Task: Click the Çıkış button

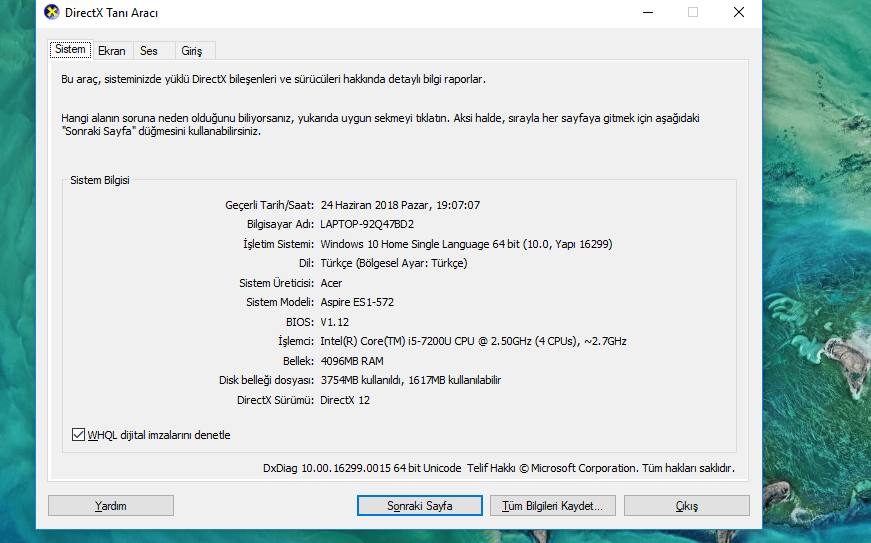Action: point(687,506)
